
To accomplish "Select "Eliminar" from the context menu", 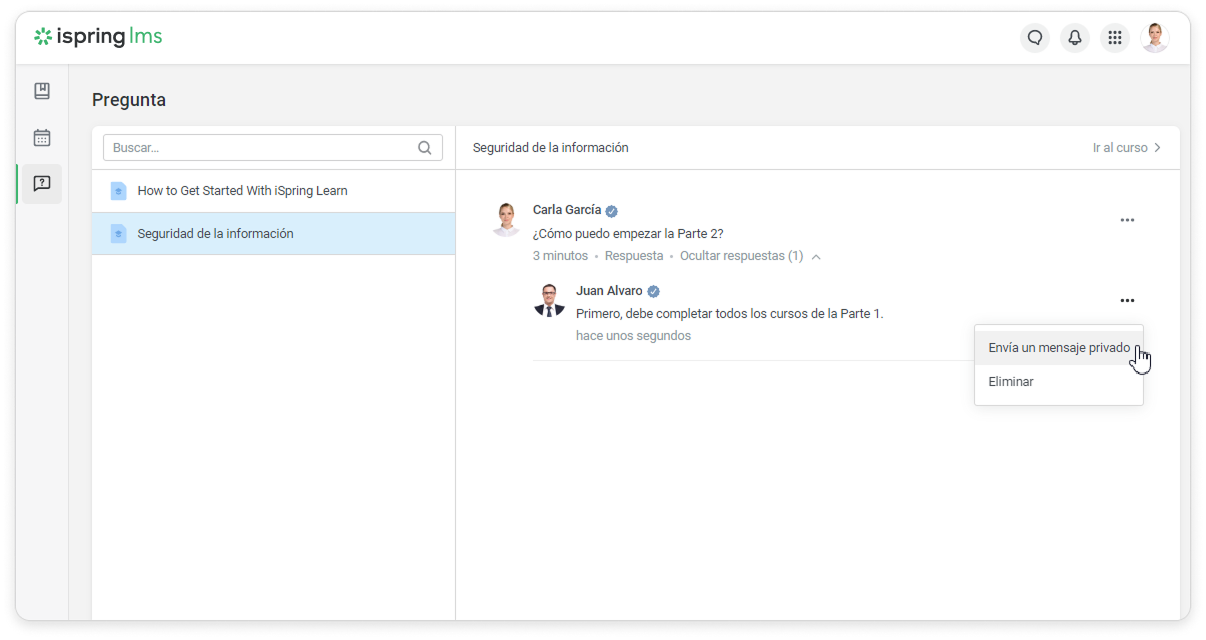I will 1011,382.
